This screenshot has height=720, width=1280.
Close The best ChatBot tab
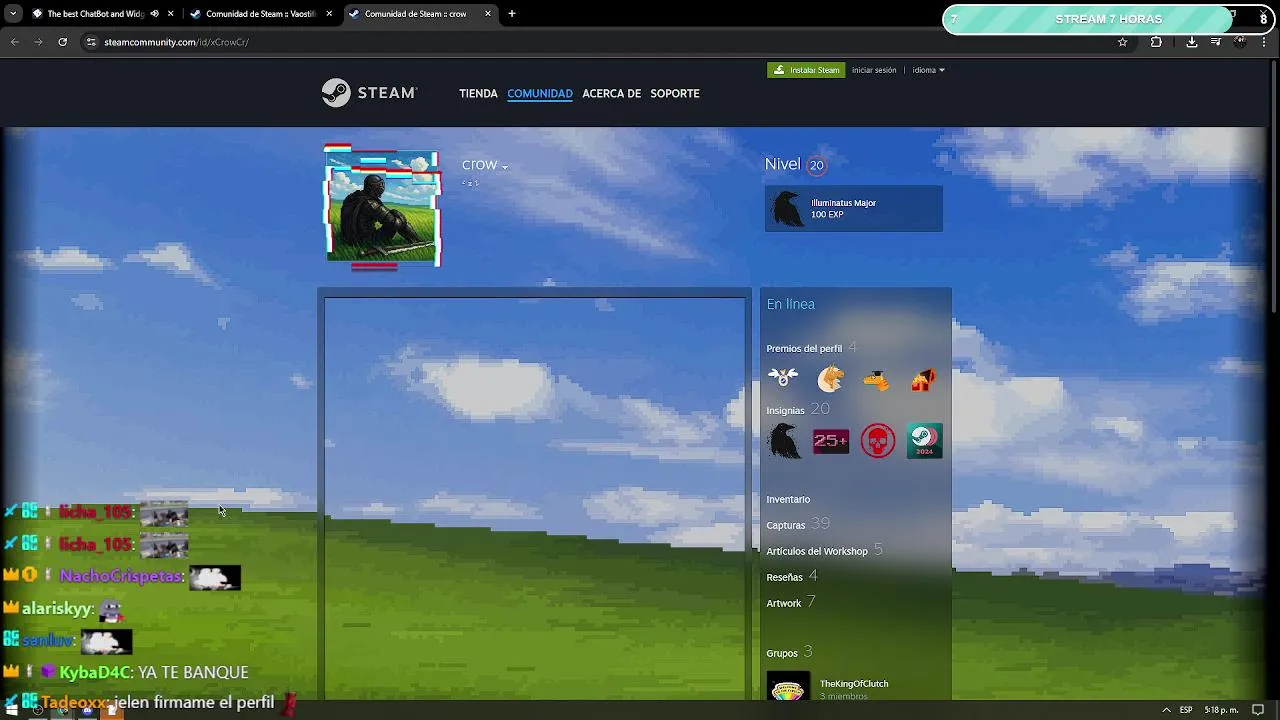171,14
